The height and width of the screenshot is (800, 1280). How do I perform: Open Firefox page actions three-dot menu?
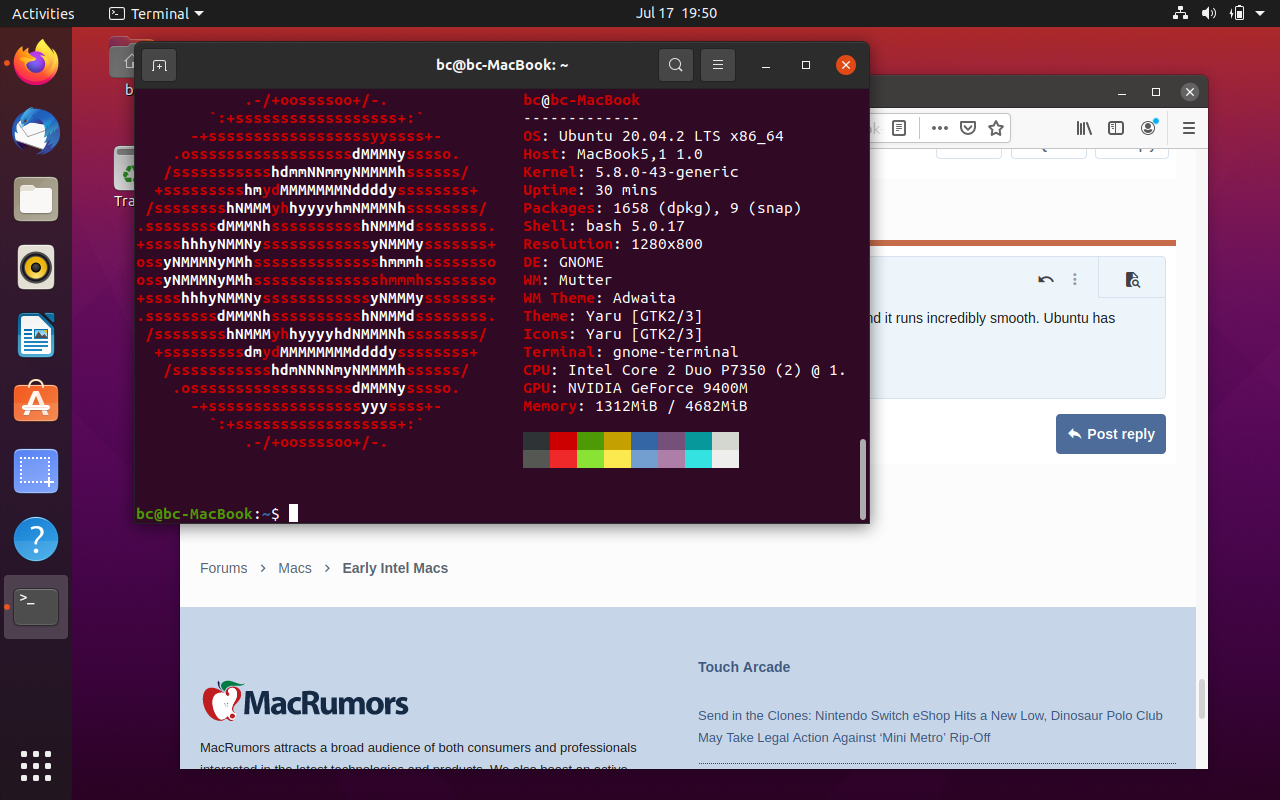[939, 128]
